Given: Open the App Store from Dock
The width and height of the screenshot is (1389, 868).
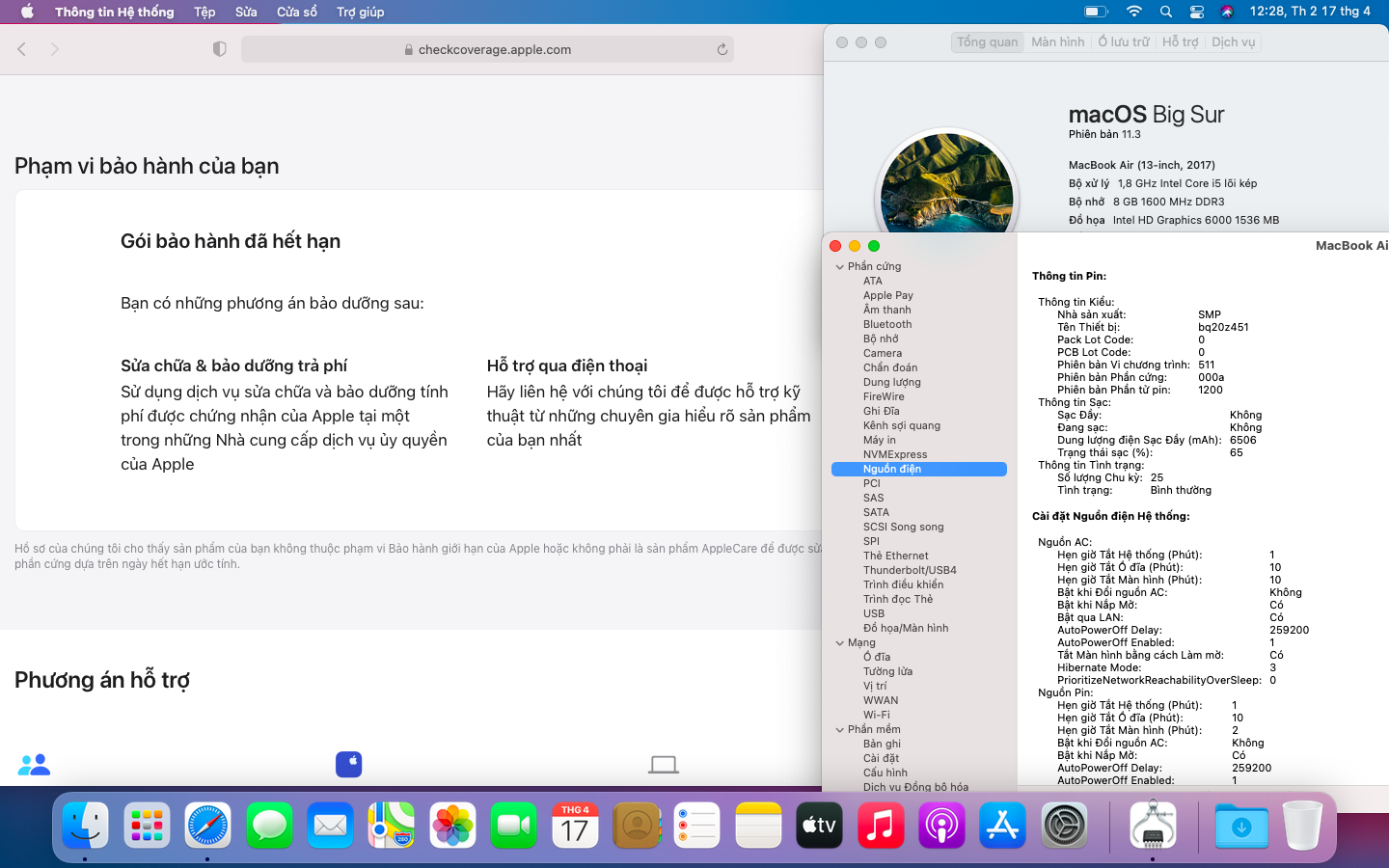Looking at the screenshot, I should [x=1002, y=826].
